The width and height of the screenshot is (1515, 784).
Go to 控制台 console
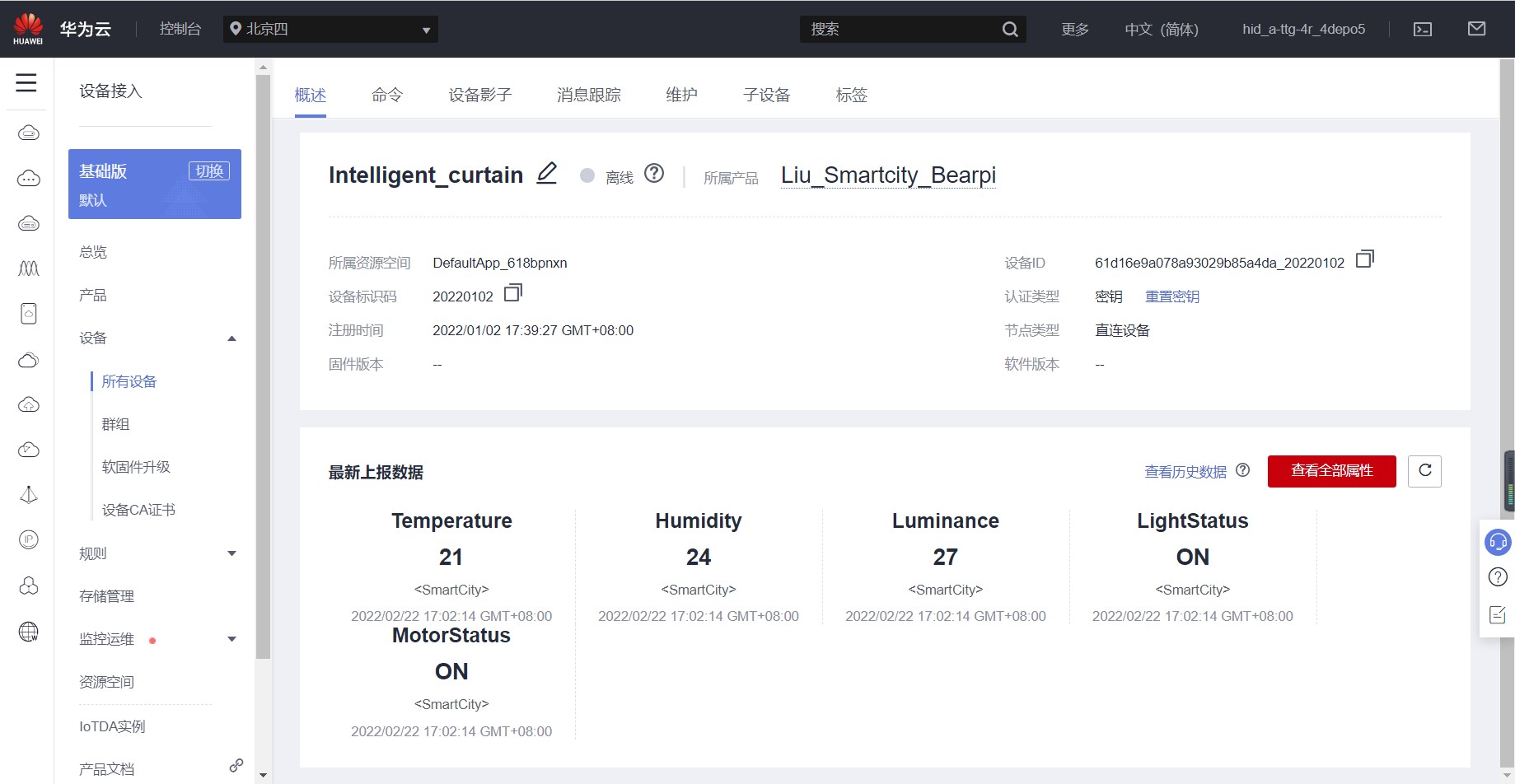click(180, 29)
